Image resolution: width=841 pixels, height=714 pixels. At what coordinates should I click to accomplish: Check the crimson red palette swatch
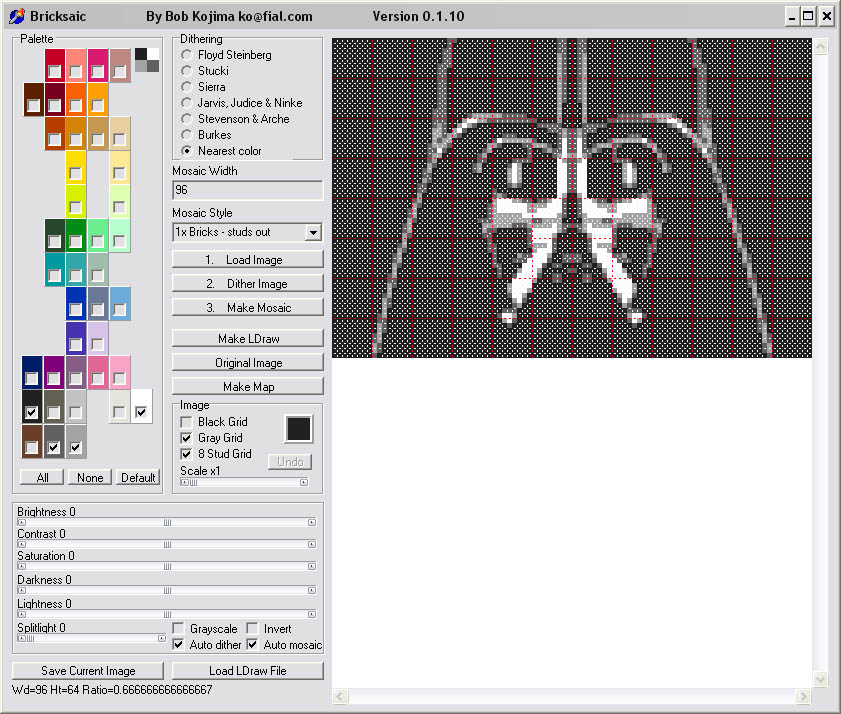(x=54, y=71)
